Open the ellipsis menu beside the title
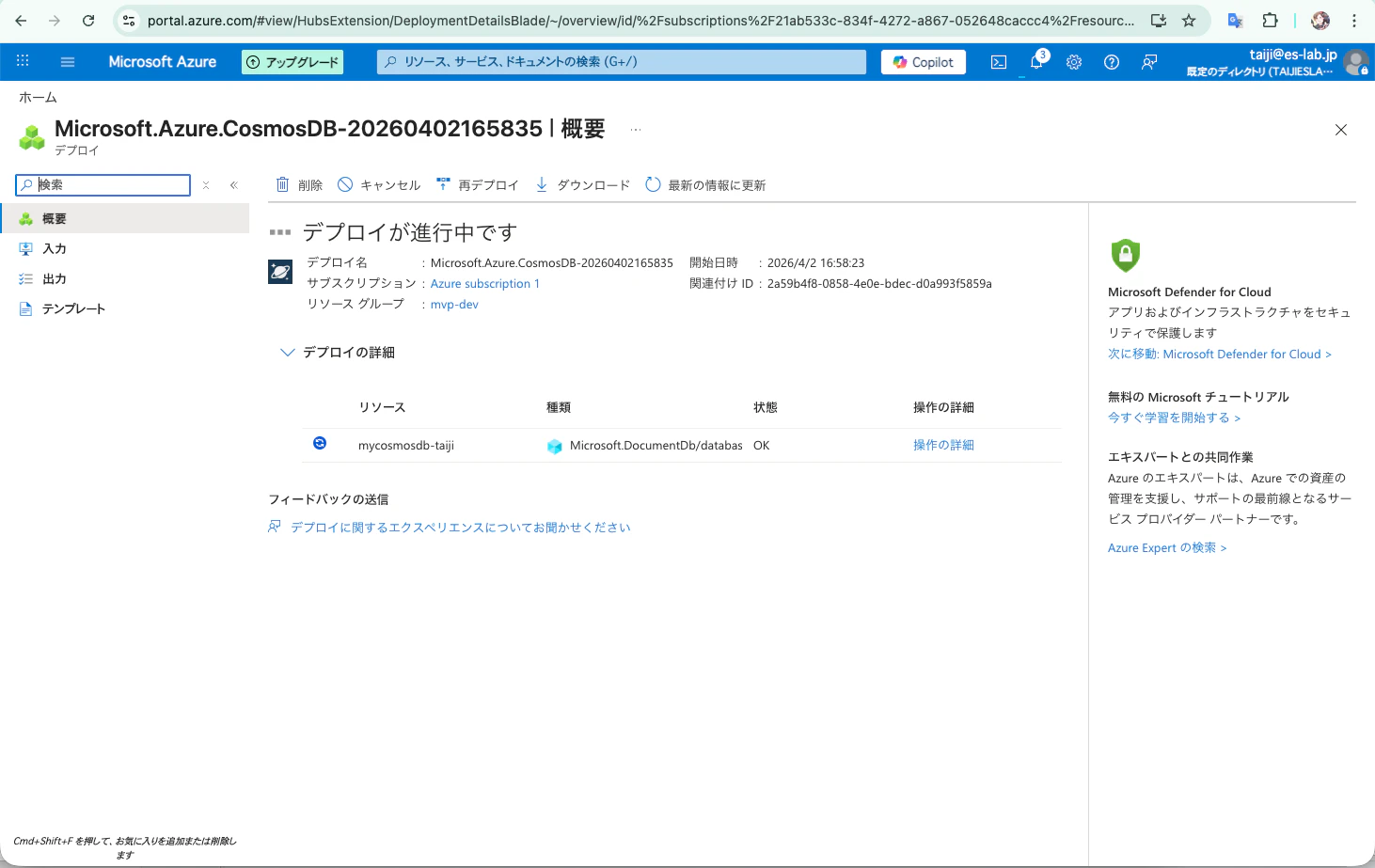This screenshot has height=868, width=1375. click(636, 130)
